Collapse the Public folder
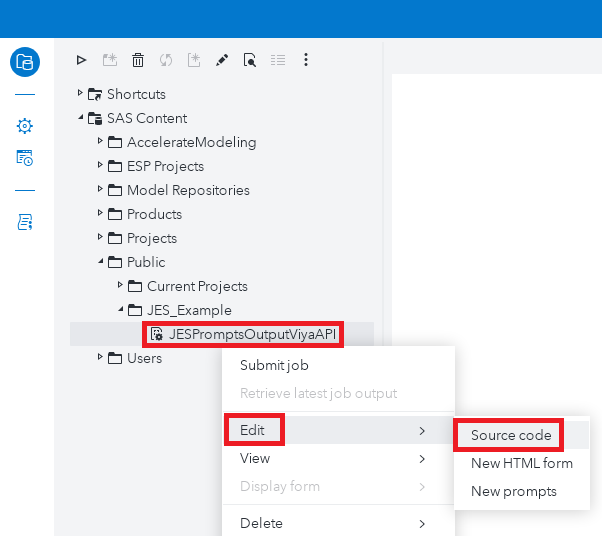This screenshot has height=536, width=602. point(101,261)
